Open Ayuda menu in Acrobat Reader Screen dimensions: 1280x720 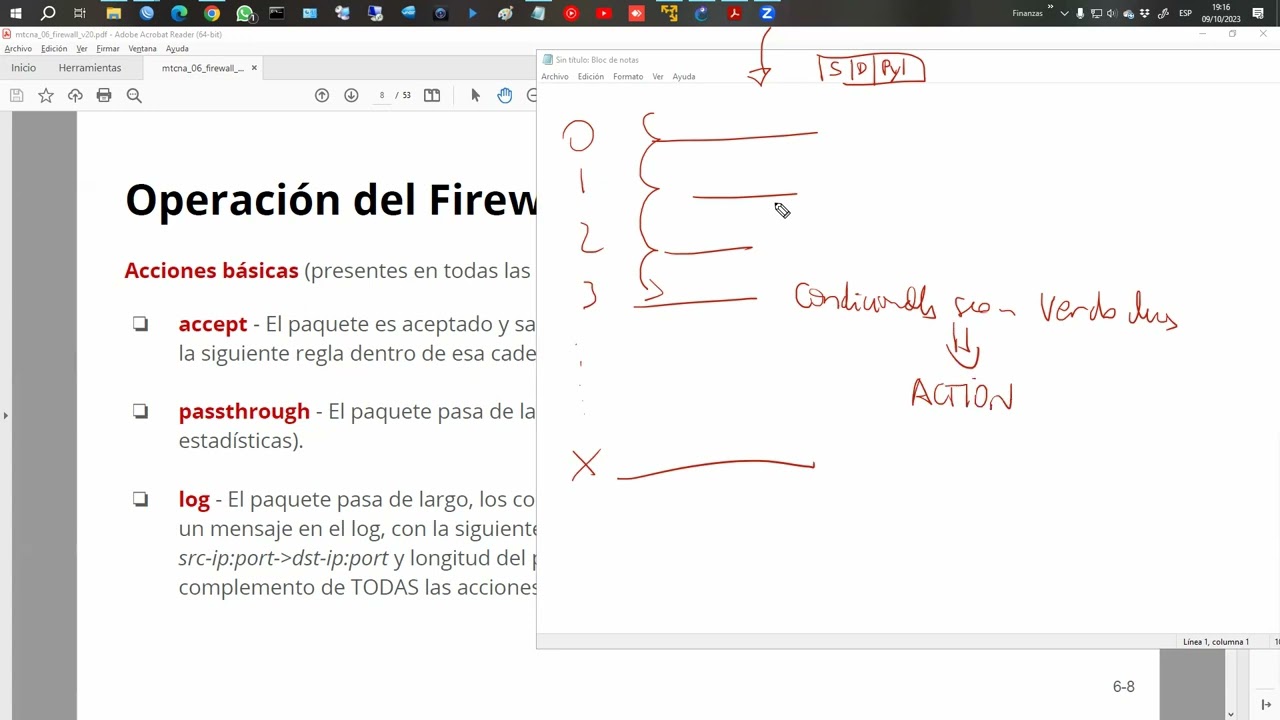click(177, 48)
